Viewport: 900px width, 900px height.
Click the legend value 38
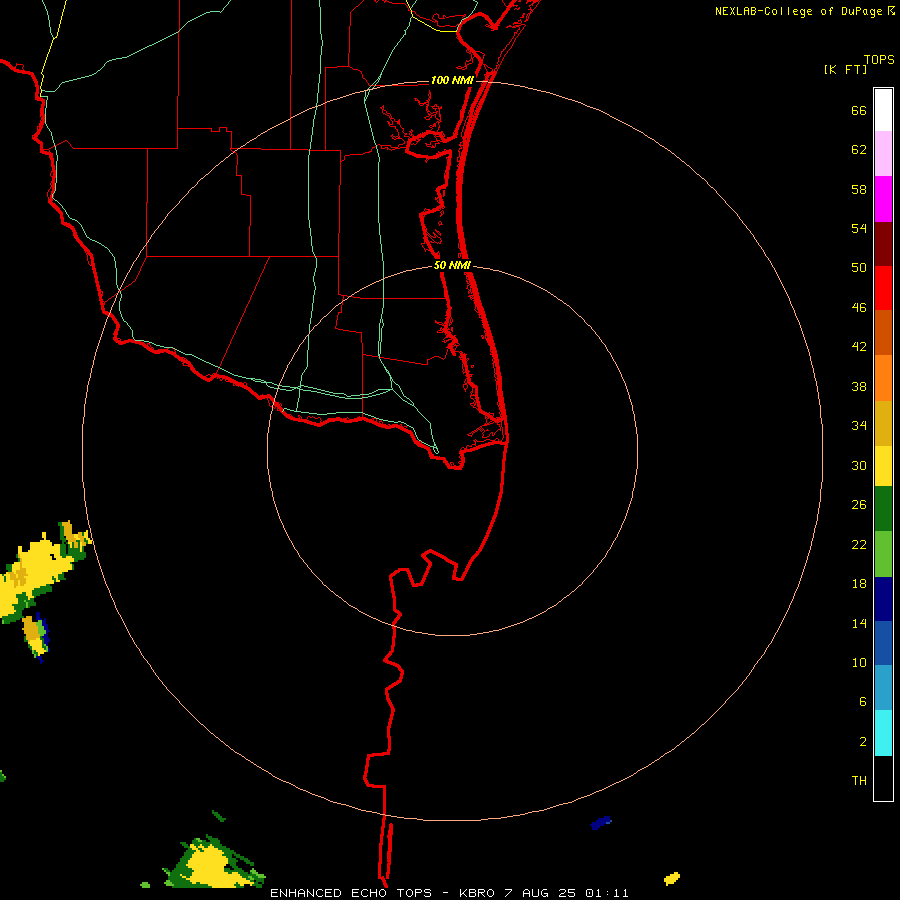click(859, 386)
